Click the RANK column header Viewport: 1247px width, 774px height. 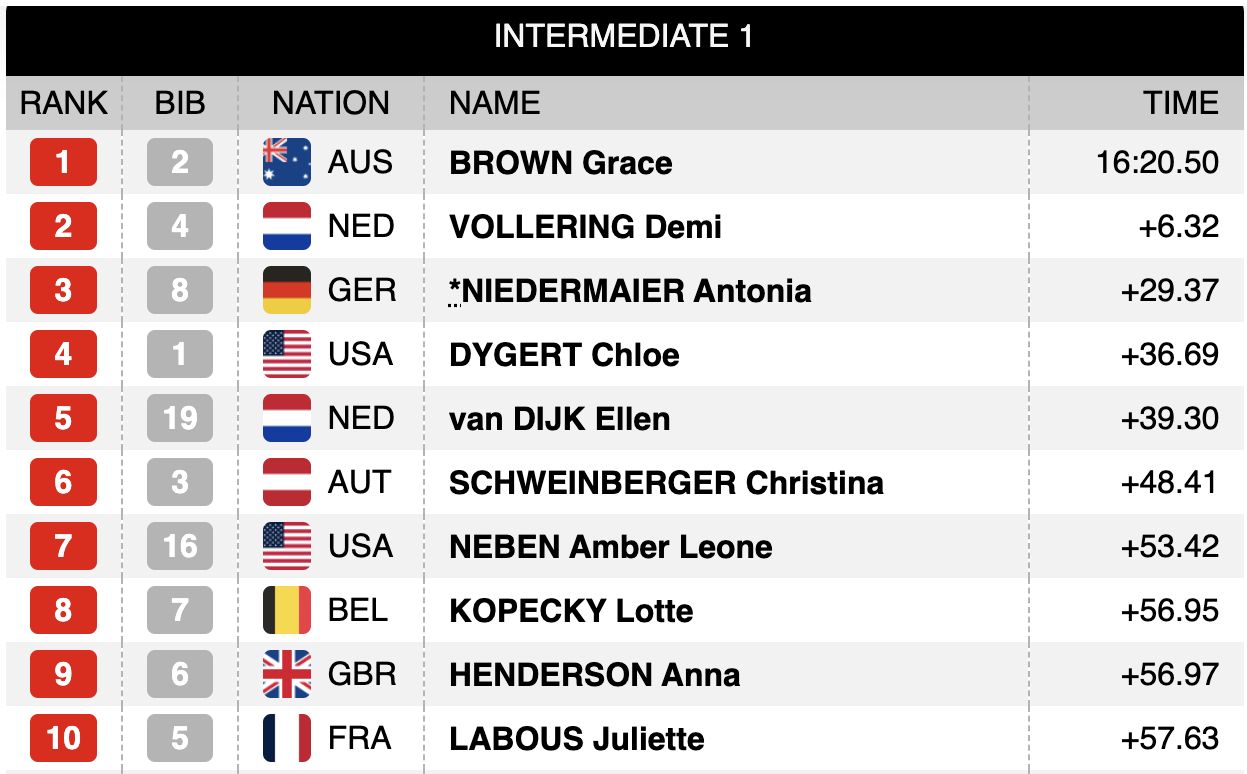[64, 103]
